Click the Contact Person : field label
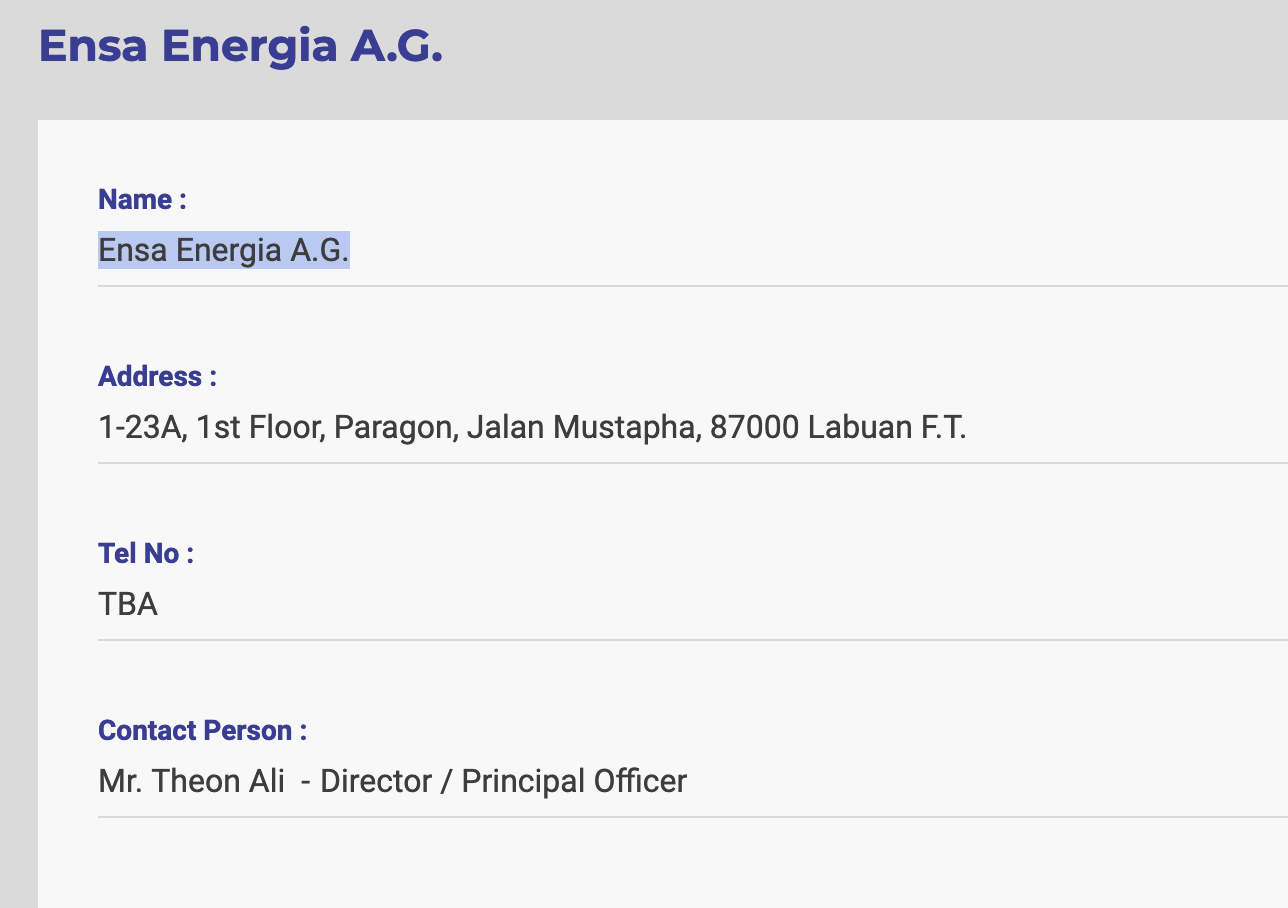Viewport: 1288px width, 908px height. [202, 731]
